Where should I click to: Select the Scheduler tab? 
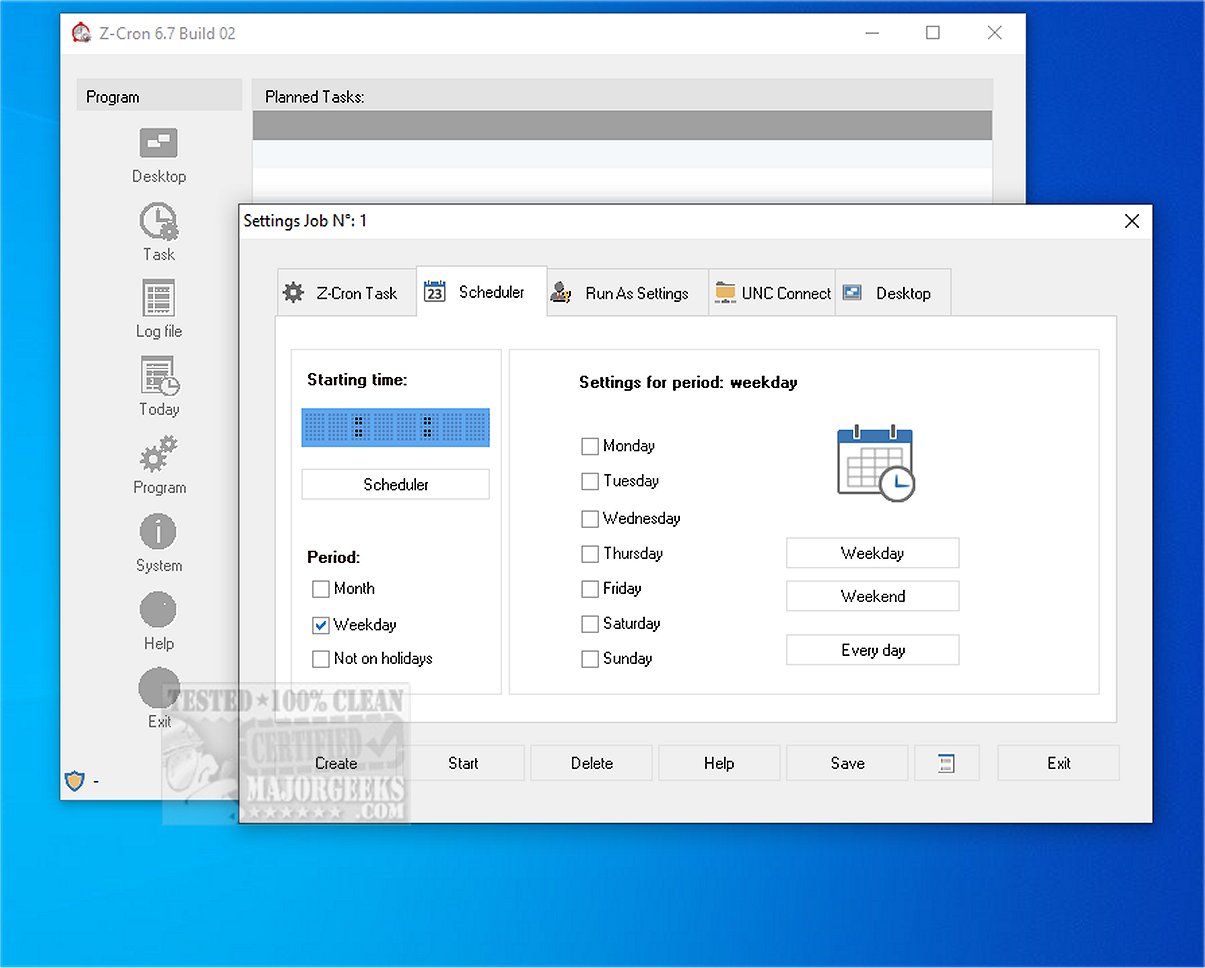(x=481, y=292)
